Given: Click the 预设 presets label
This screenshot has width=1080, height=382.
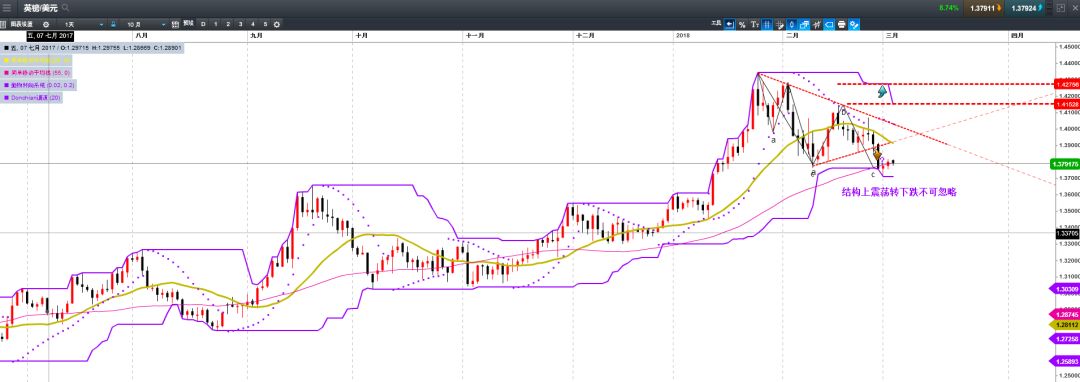Looking at the screenshot, I should (188, 23).
